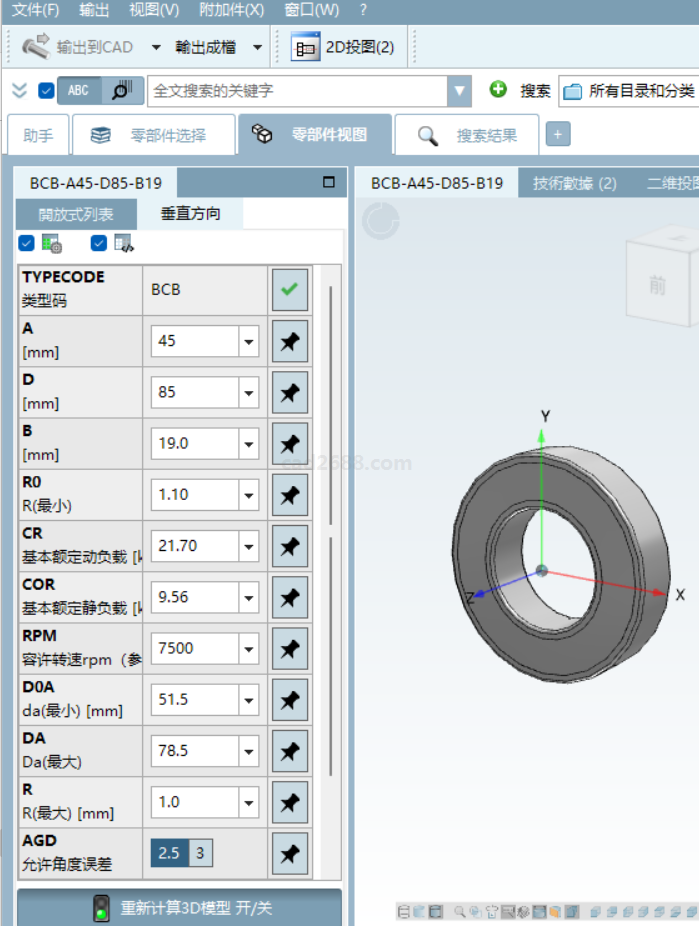
Task: Click the green checkmark beside TYPECODE
Action: point(289,290)
